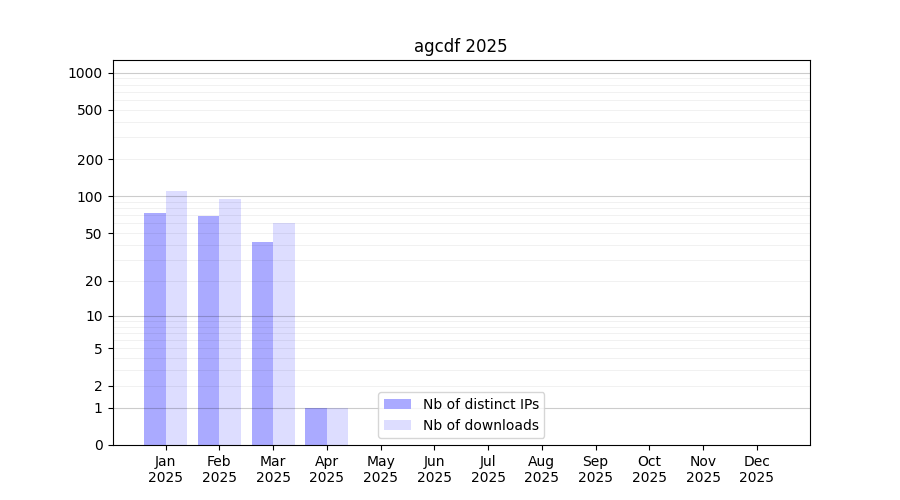Click the May 2025 x-axis label

[x=380, y=469]
